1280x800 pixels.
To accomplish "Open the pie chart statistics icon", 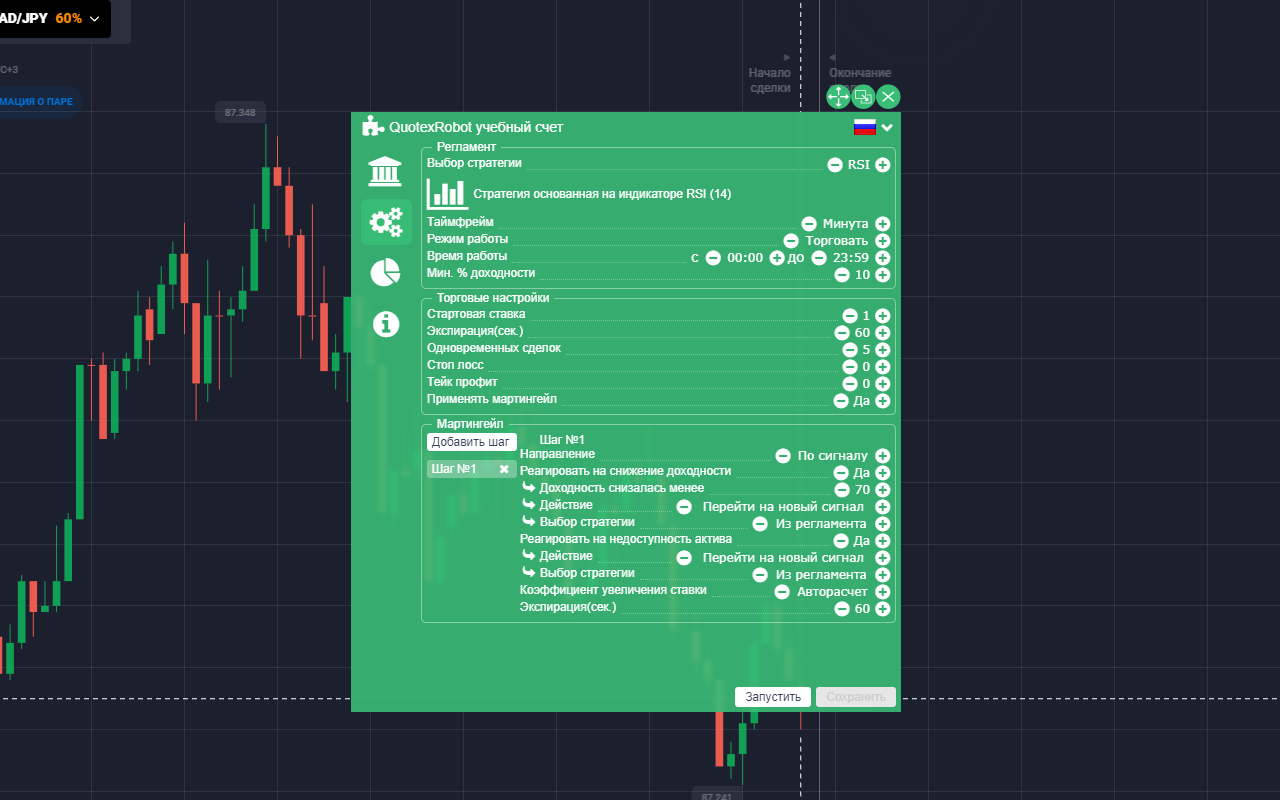I will pos(385,272).
